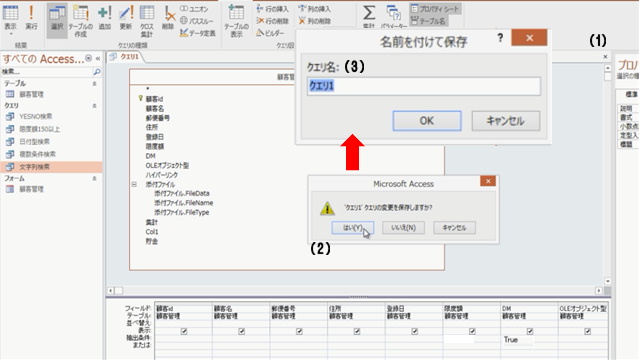Select データ定義 query option
Screen dimensions: 640x360
[x=198, y=33]
